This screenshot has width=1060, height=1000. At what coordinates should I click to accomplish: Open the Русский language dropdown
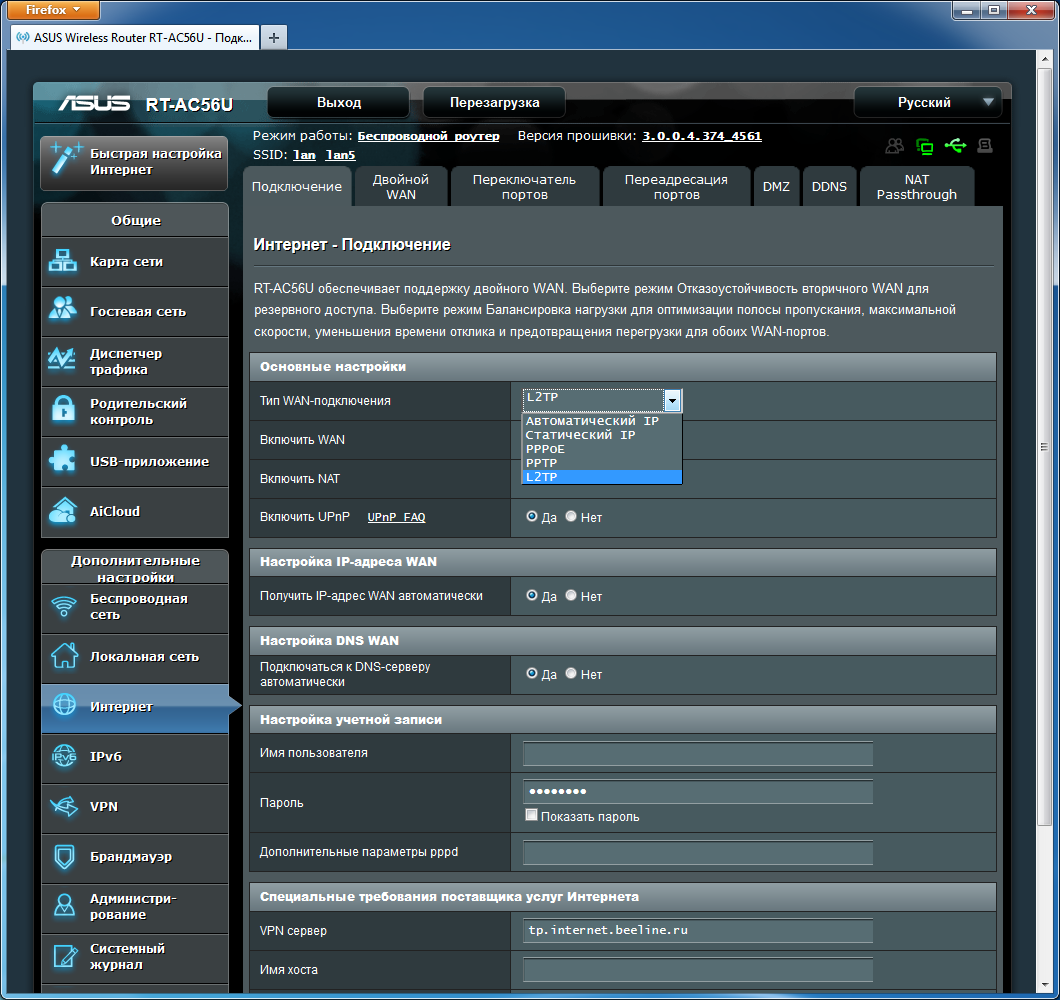click(927, 102)
